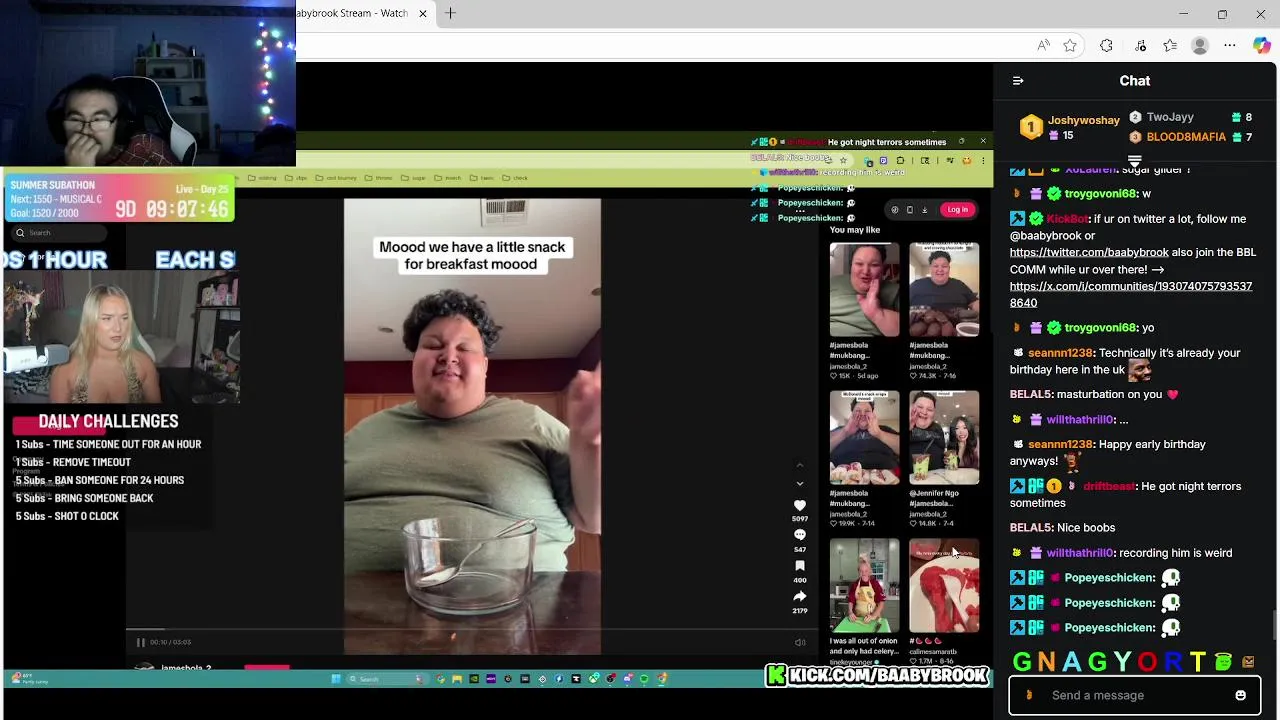
Task: Go to next TikTok video arrow
Action: [799, 484]
